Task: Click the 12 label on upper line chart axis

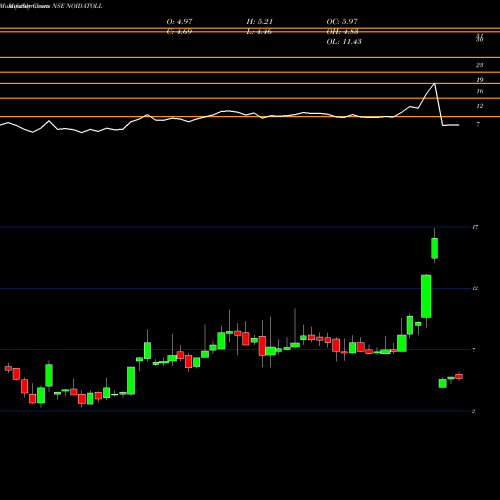Action: pos(479,106)
